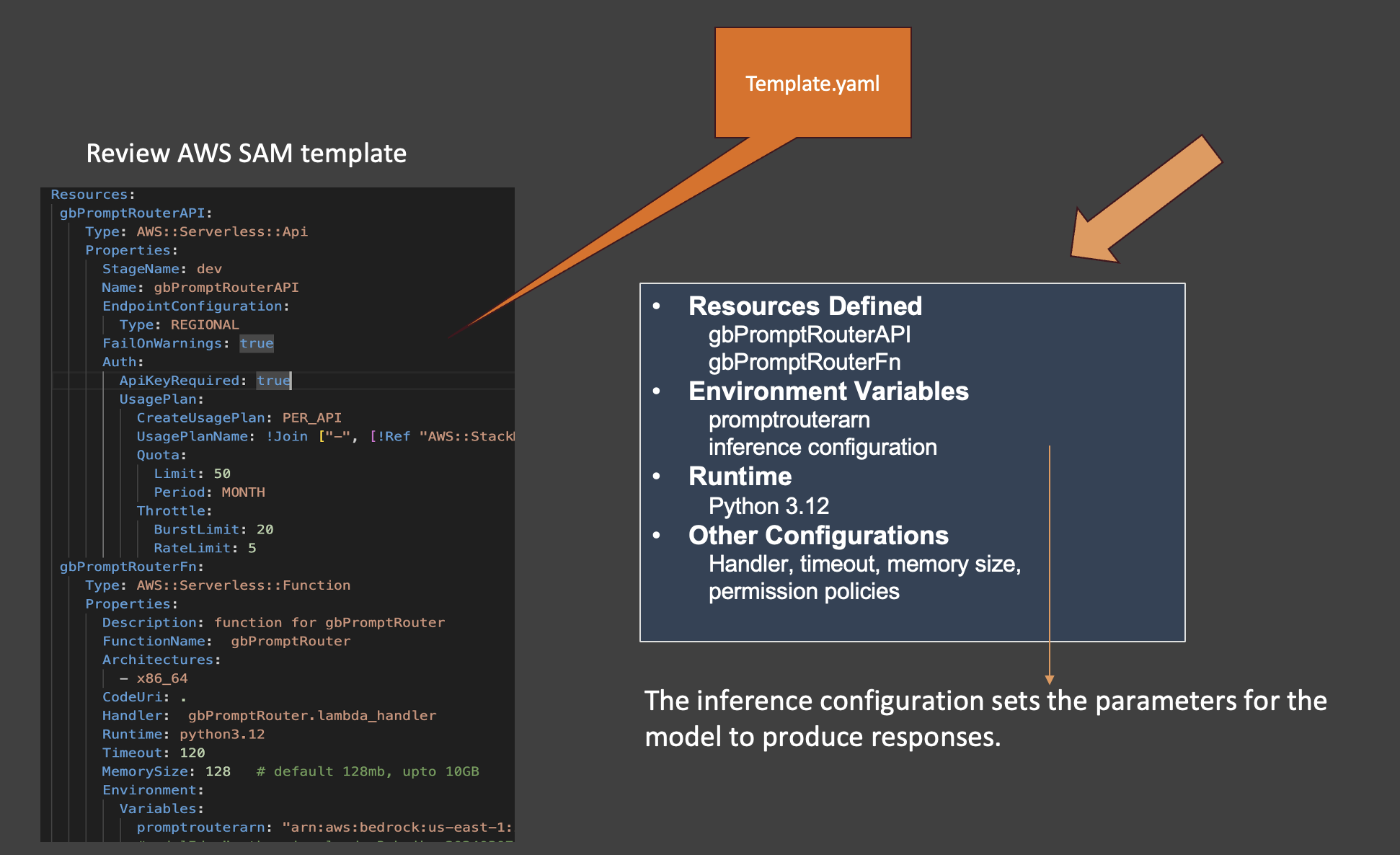This screenshot has width=1400, height=855.
Task: Click the 'Type: REGIONAL' line
Action: point(180,325)
